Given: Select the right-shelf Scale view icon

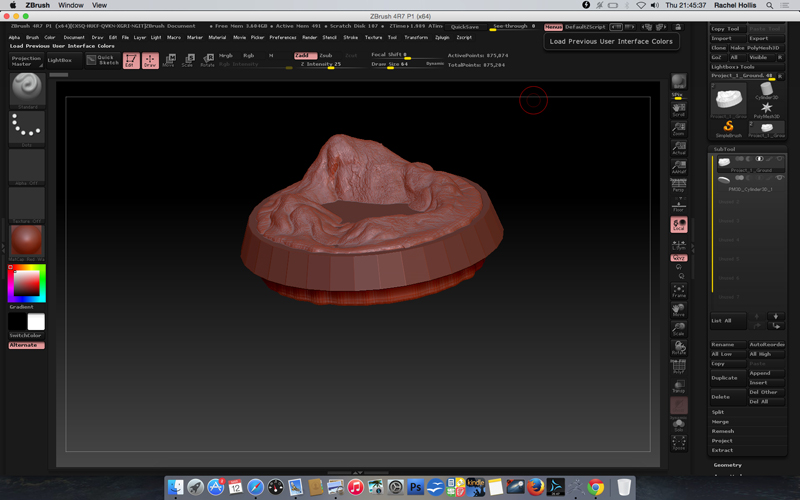Looking at the screenshot, I should coord(679,329).
